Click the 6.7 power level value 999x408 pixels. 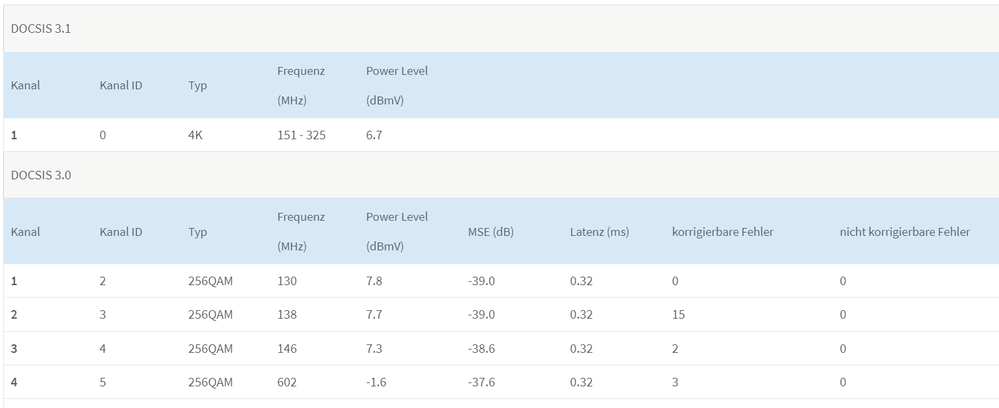374,135
